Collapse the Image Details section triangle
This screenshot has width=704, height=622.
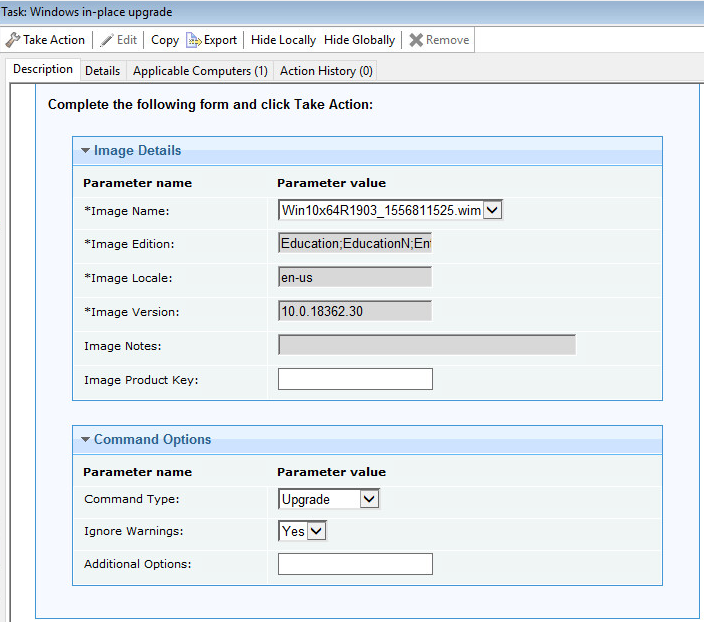click(85, 150)
